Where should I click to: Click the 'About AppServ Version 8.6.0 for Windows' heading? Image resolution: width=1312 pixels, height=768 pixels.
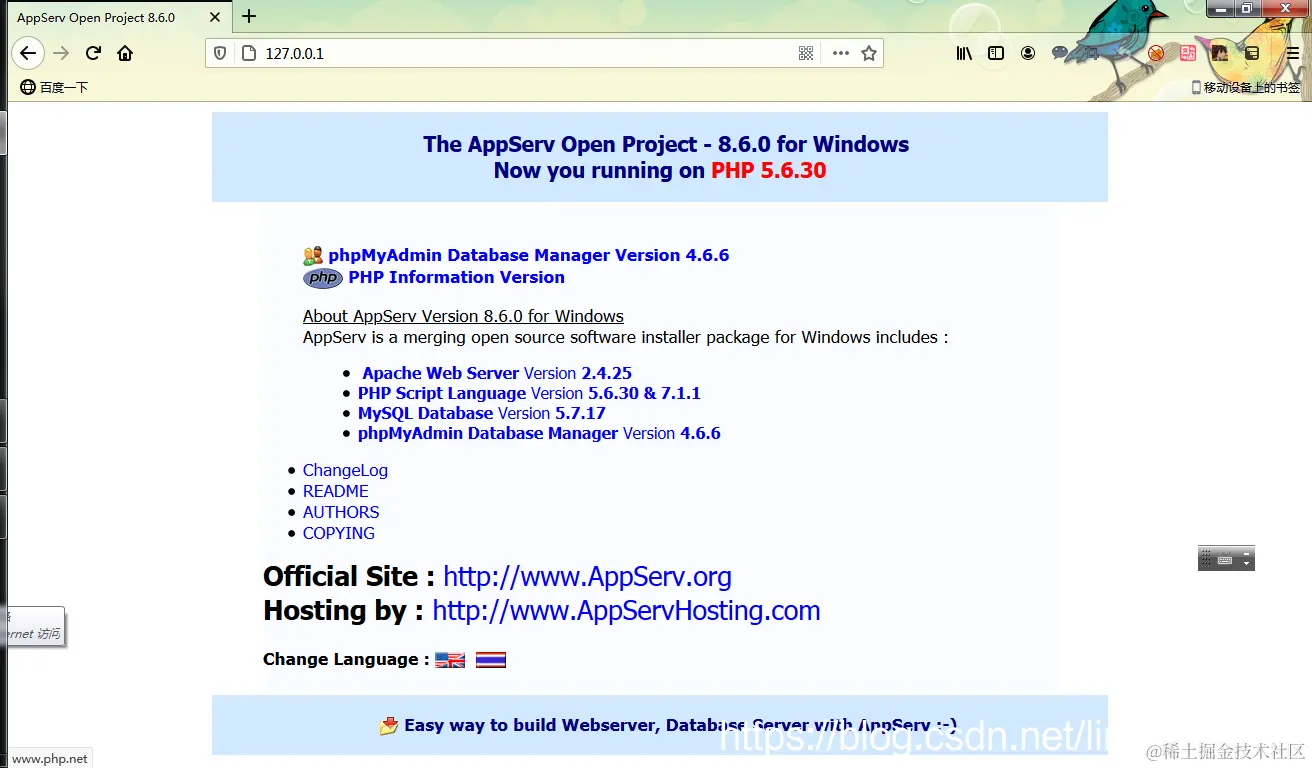point(463,316)
